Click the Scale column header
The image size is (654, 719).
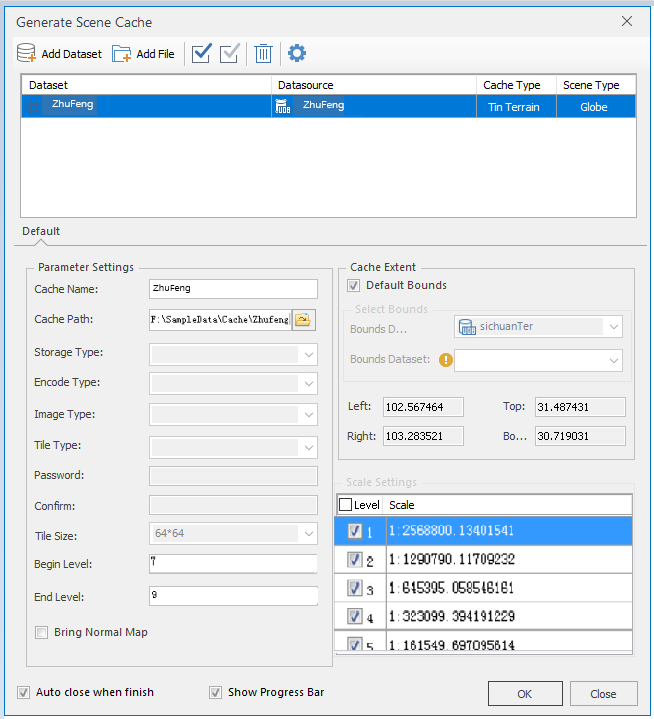pos(507,505)
